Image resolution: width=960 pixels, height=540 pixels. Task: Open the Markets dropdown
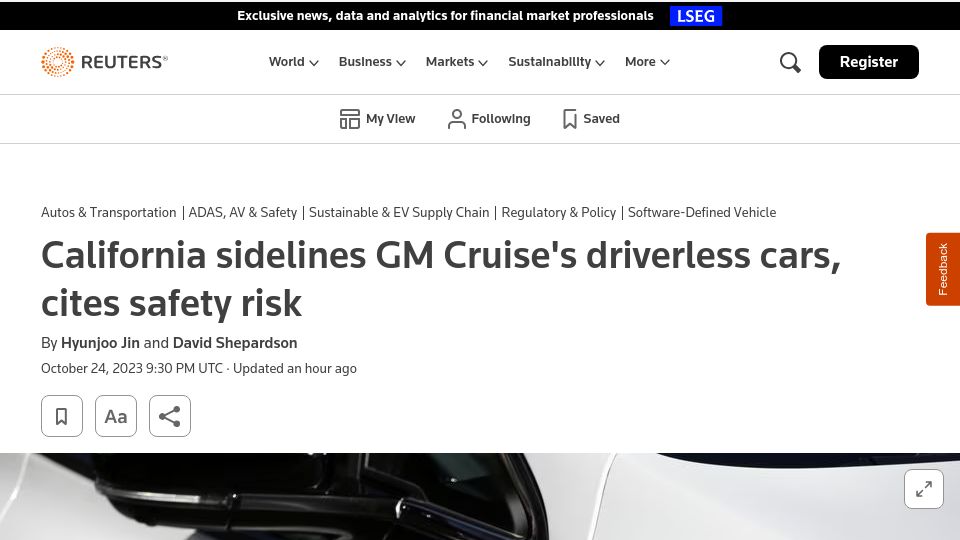[457, 62]
